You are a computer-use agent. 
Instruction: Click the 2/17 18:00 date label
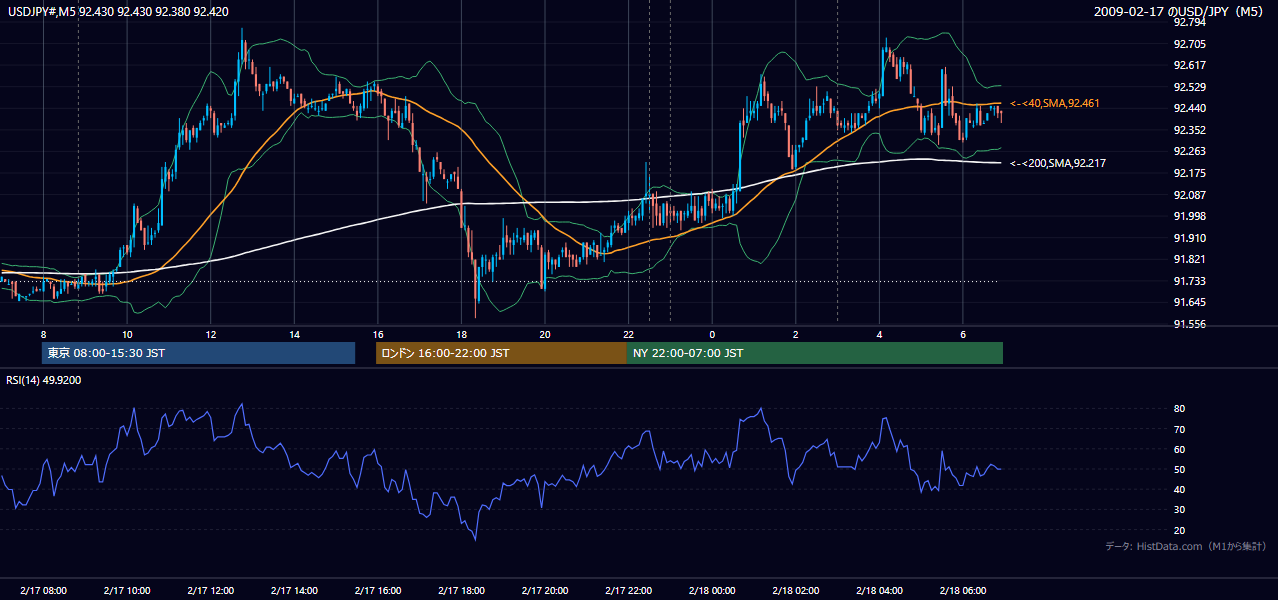coord(461,591)
